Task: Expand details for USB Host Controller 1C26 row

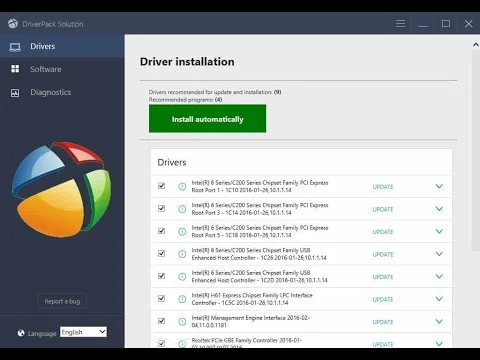Action: (x=439, y=254)
